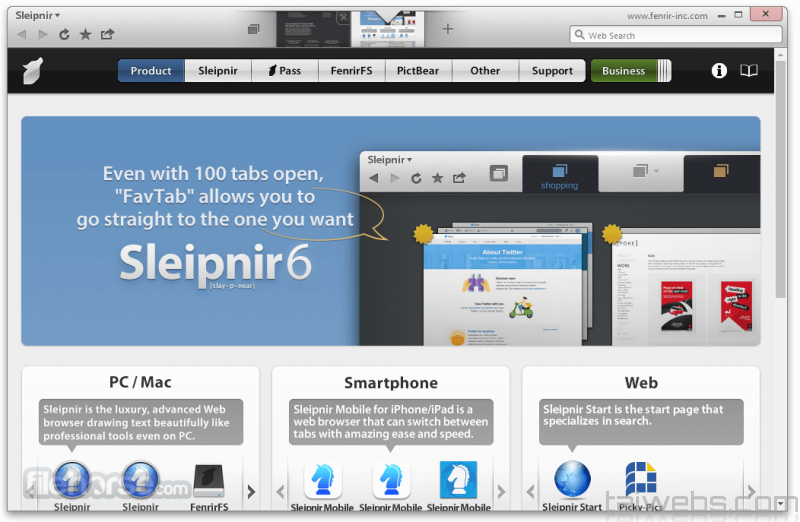Open the book icon on site header

[748, 71]
